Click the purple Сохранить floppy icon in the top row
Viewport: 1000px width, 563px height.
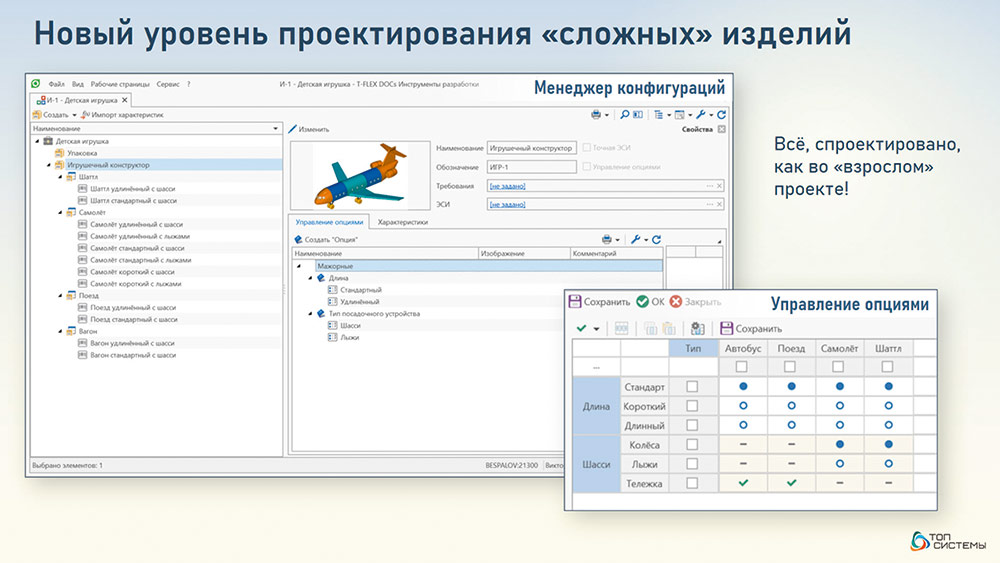tap(575, 301)
